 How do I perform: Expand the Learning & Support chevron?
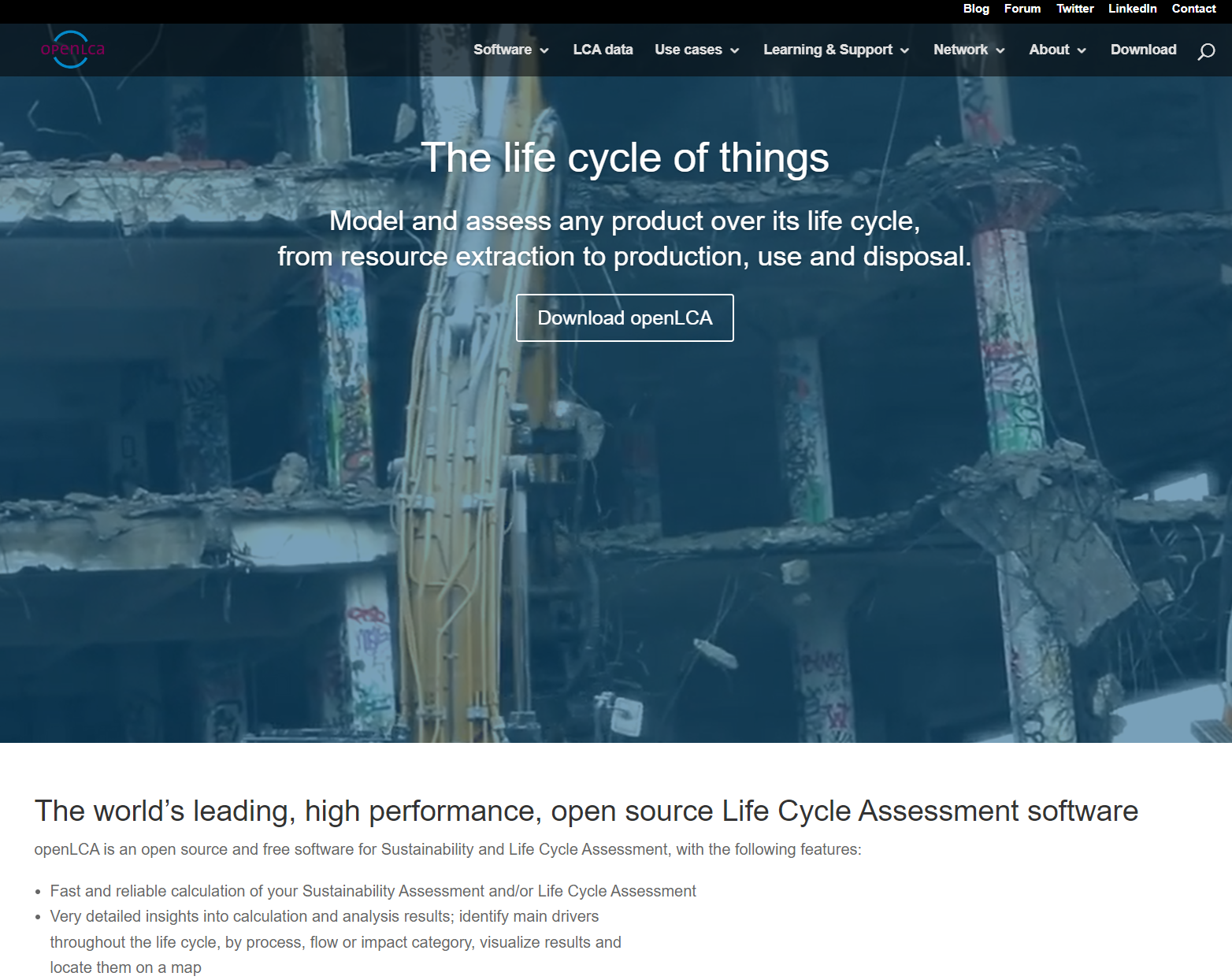905,50
